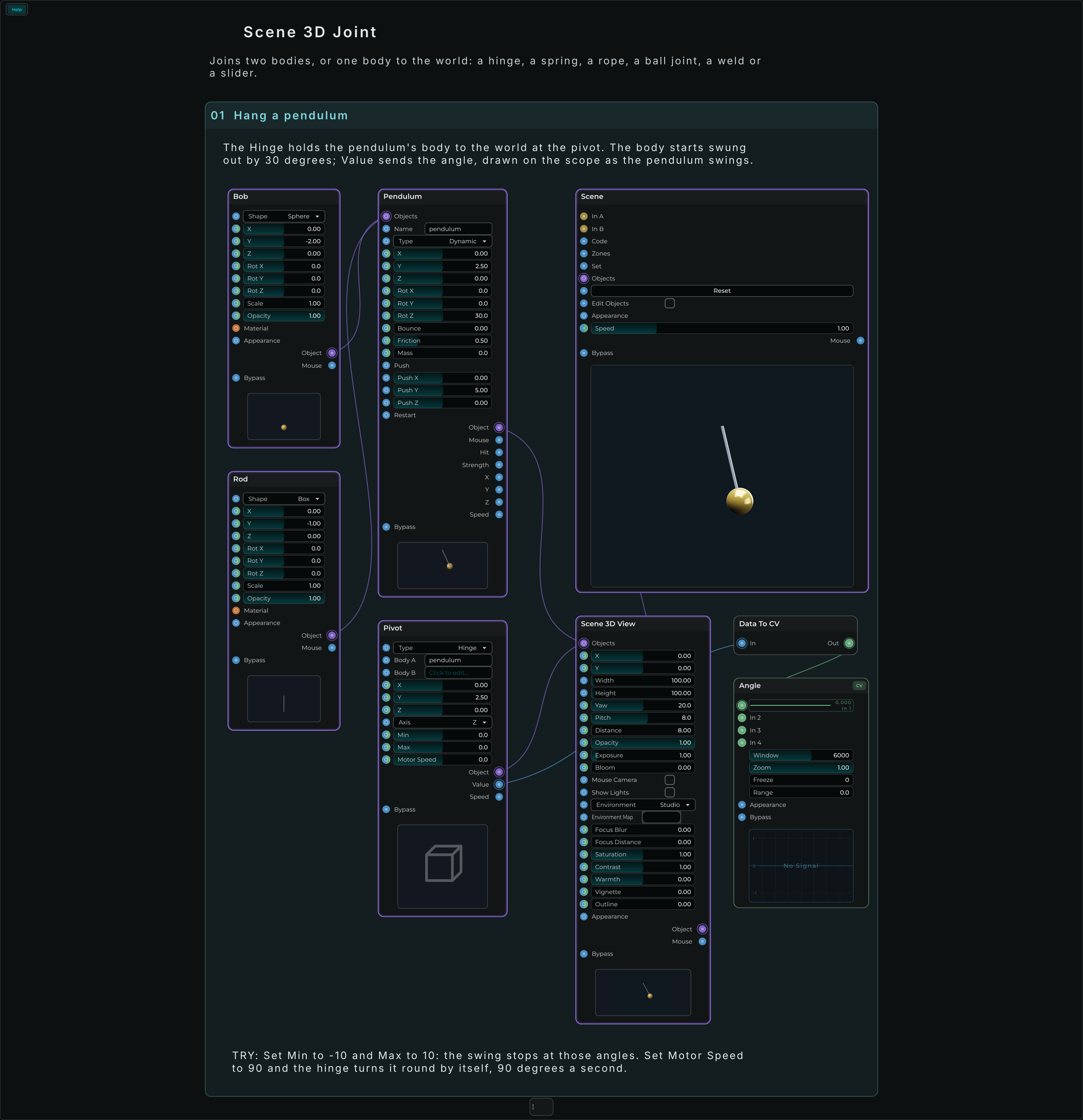Adjust the Pendulum Friction slider
The height and width of the screenshot is (1120, 1083).
pos(443,341)
